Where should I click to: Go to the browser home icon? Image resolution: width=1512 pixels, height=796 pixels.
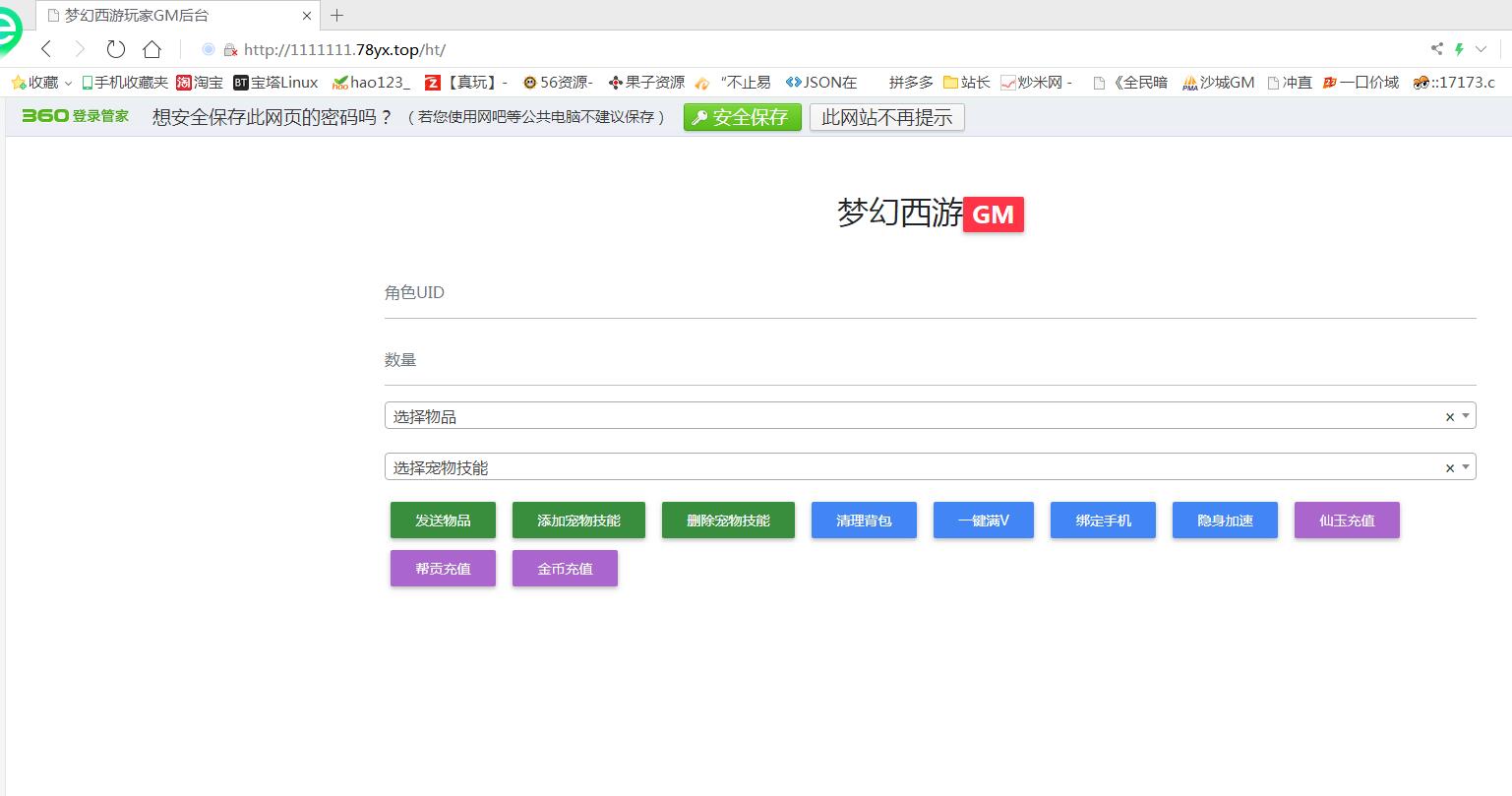[151, 49]
